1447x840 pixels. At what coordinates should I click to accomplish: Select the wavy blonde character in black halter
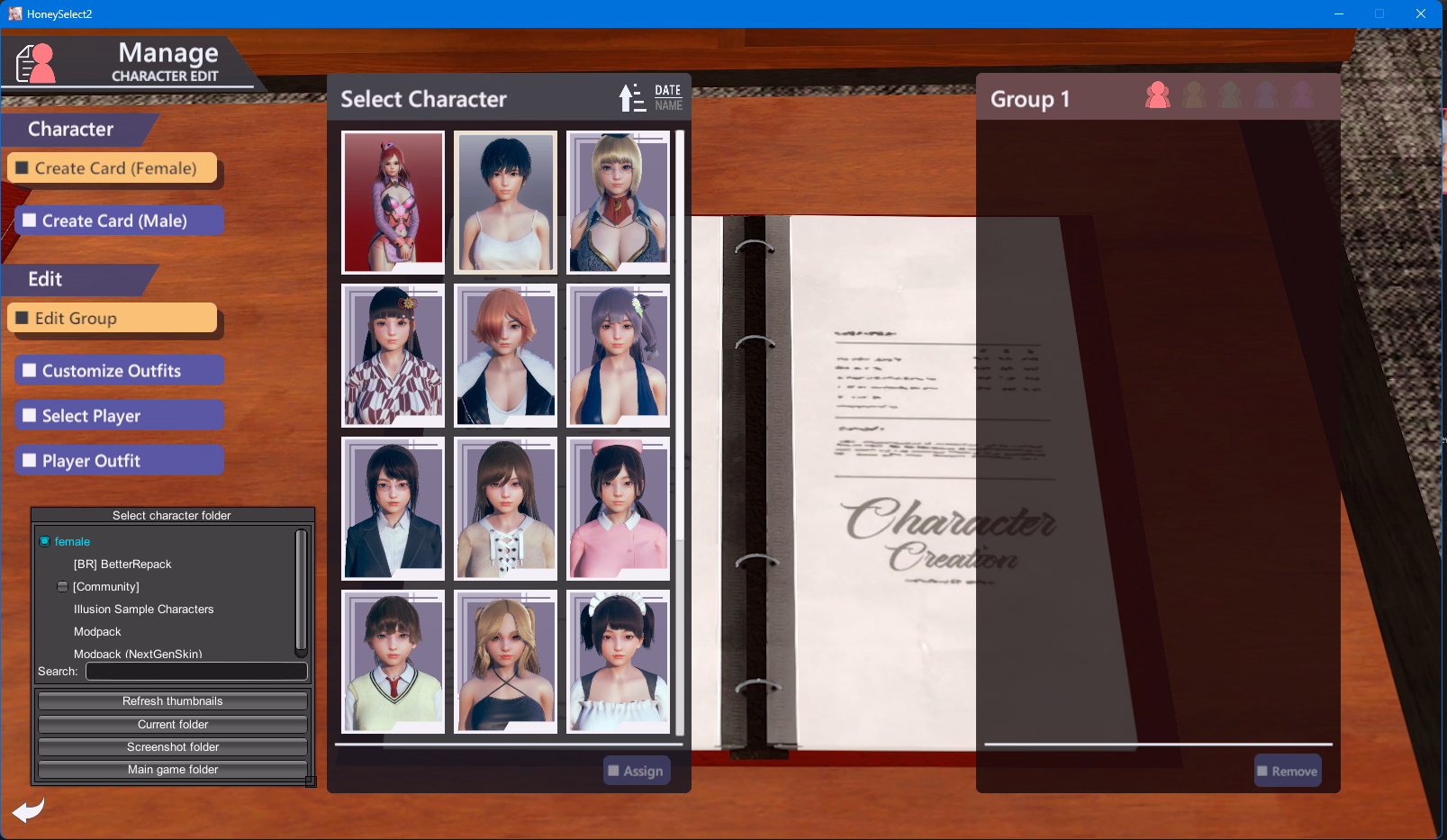(505, 662)
